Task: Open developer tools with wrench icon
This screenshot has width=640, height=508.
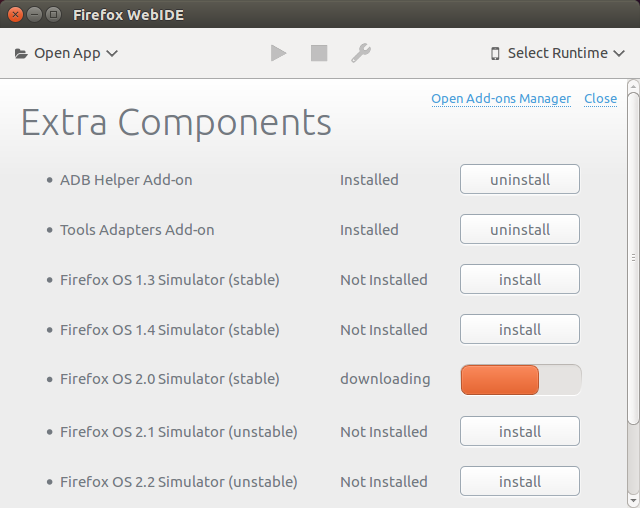Action: click(361, 53)
